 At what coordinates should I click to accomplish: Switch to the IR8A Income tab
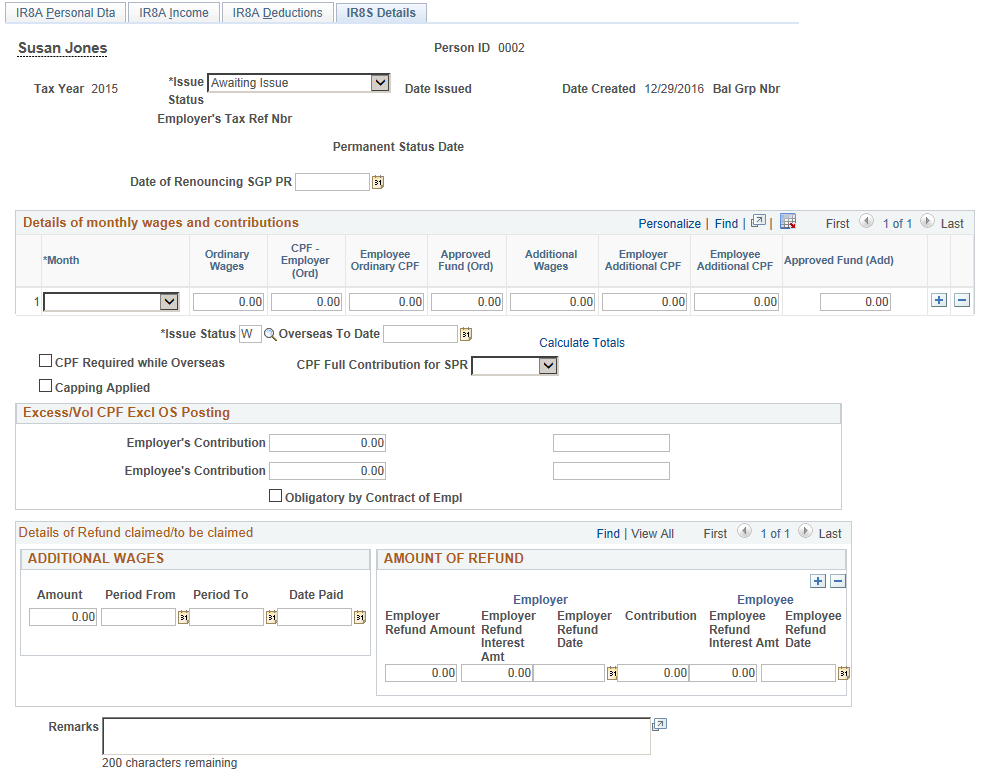(x=174, y=13)
